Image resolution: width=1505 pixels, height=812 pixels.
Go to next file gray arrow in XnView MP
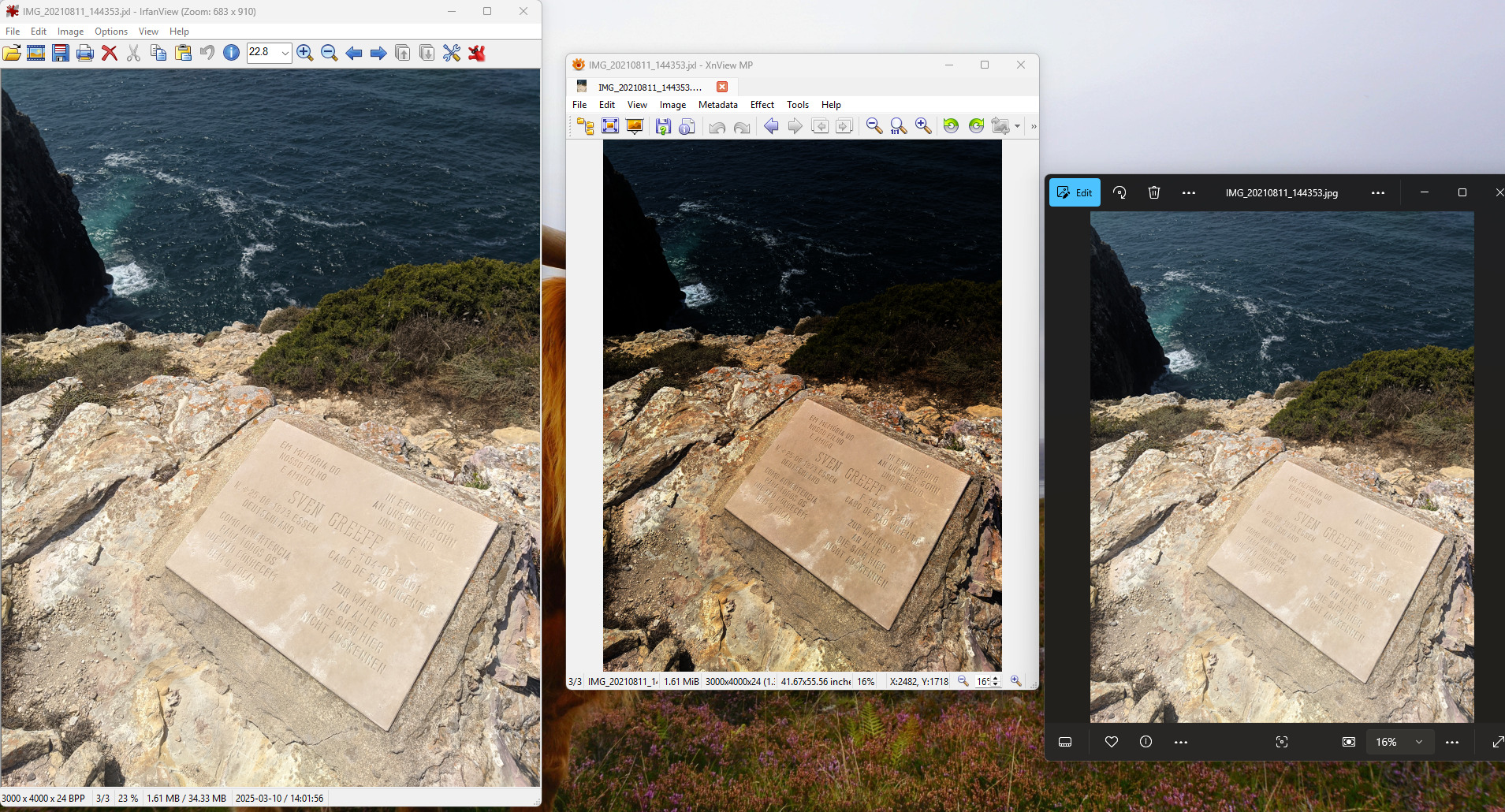point(795,126)
